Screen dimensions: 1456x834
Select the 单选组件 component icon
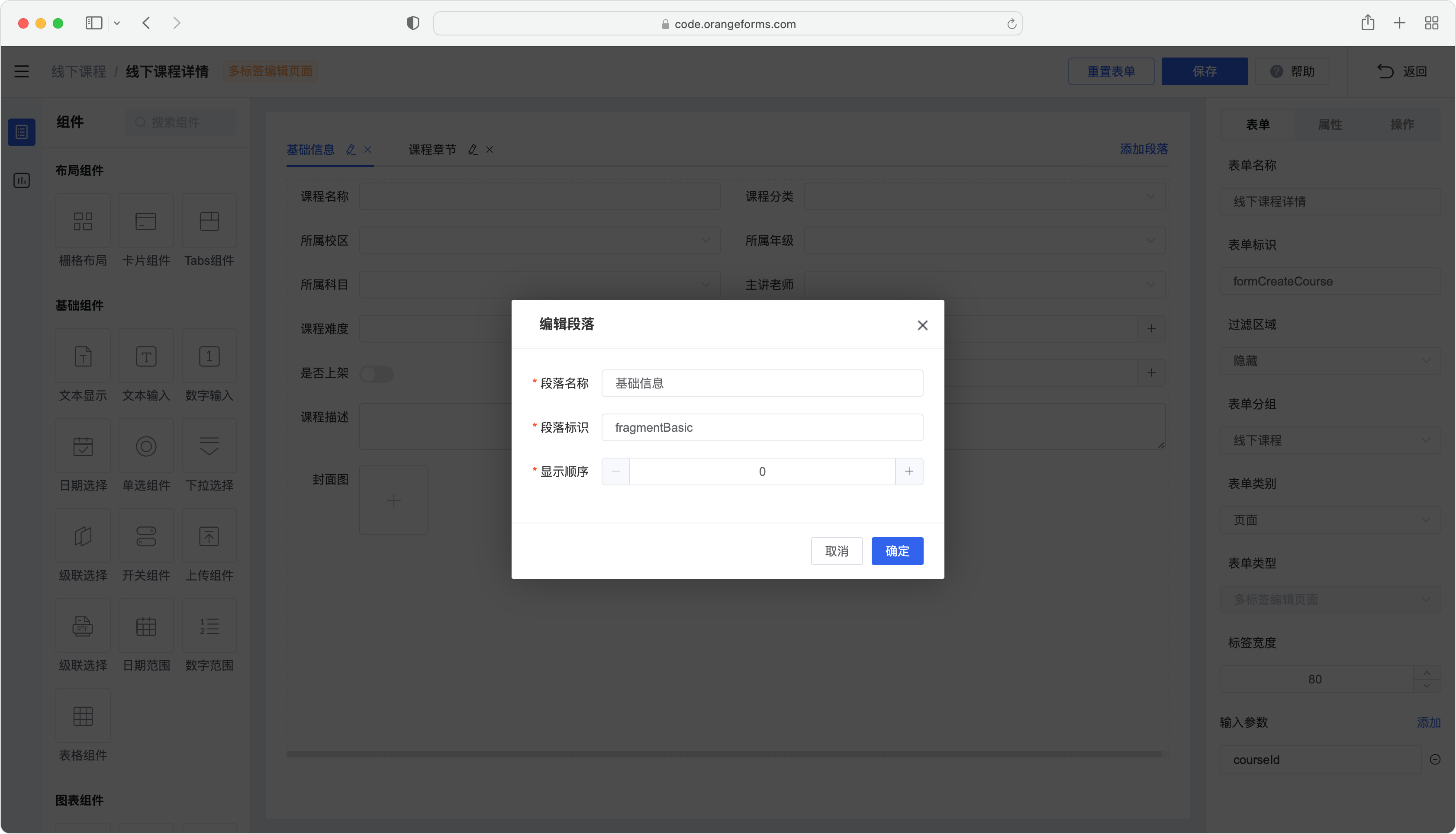(x=145, y=446)
